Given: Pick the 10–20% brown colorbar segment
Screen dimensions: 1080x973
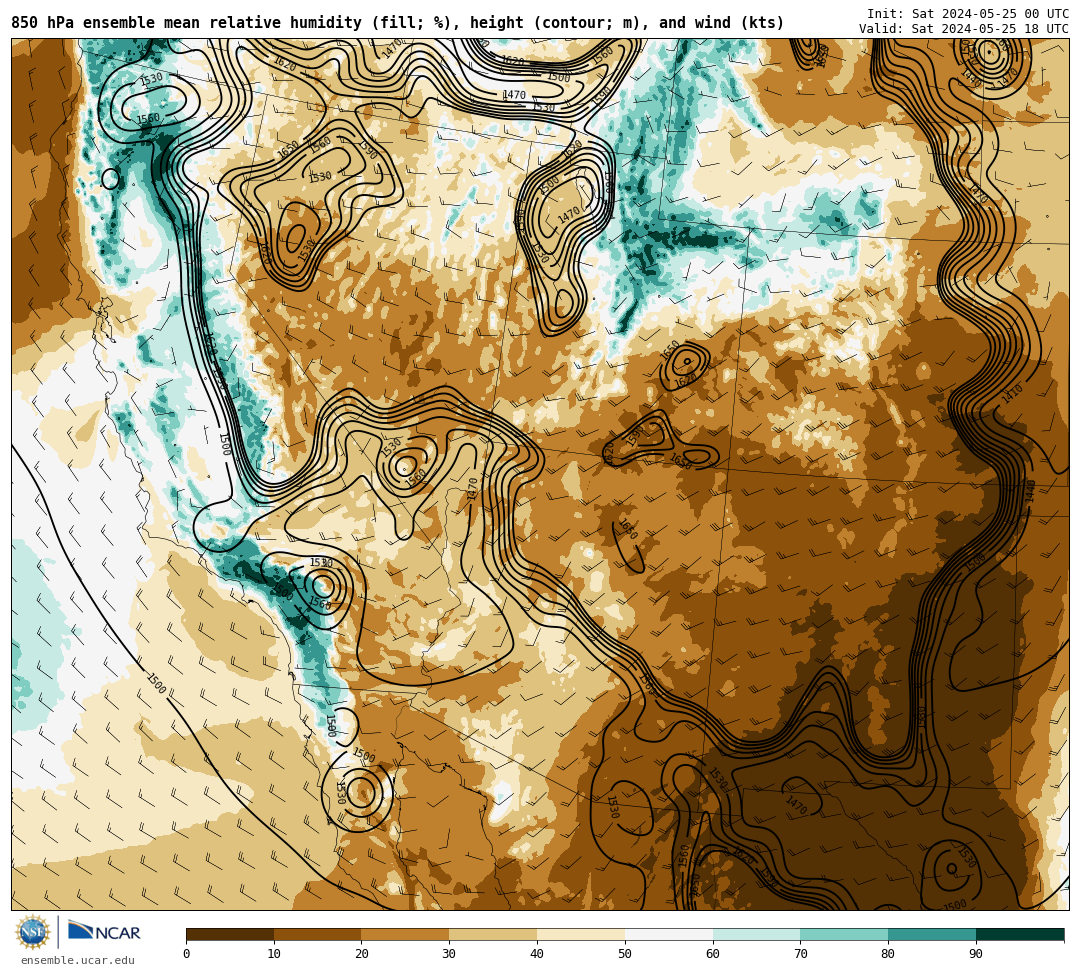Looking at the screenshot, I should [x=318, y=934].
